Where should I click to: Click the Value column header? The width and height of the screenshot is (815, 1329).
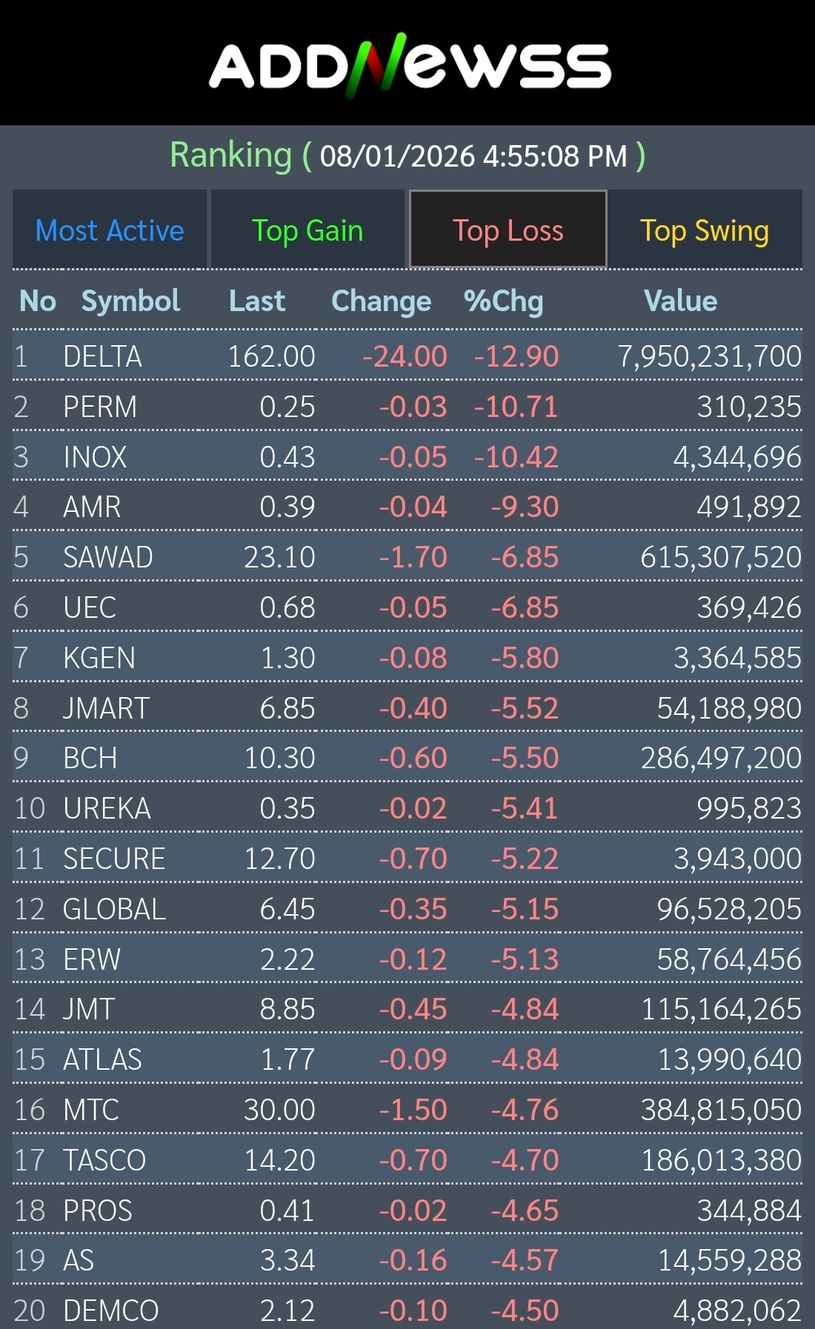(680, 301)
